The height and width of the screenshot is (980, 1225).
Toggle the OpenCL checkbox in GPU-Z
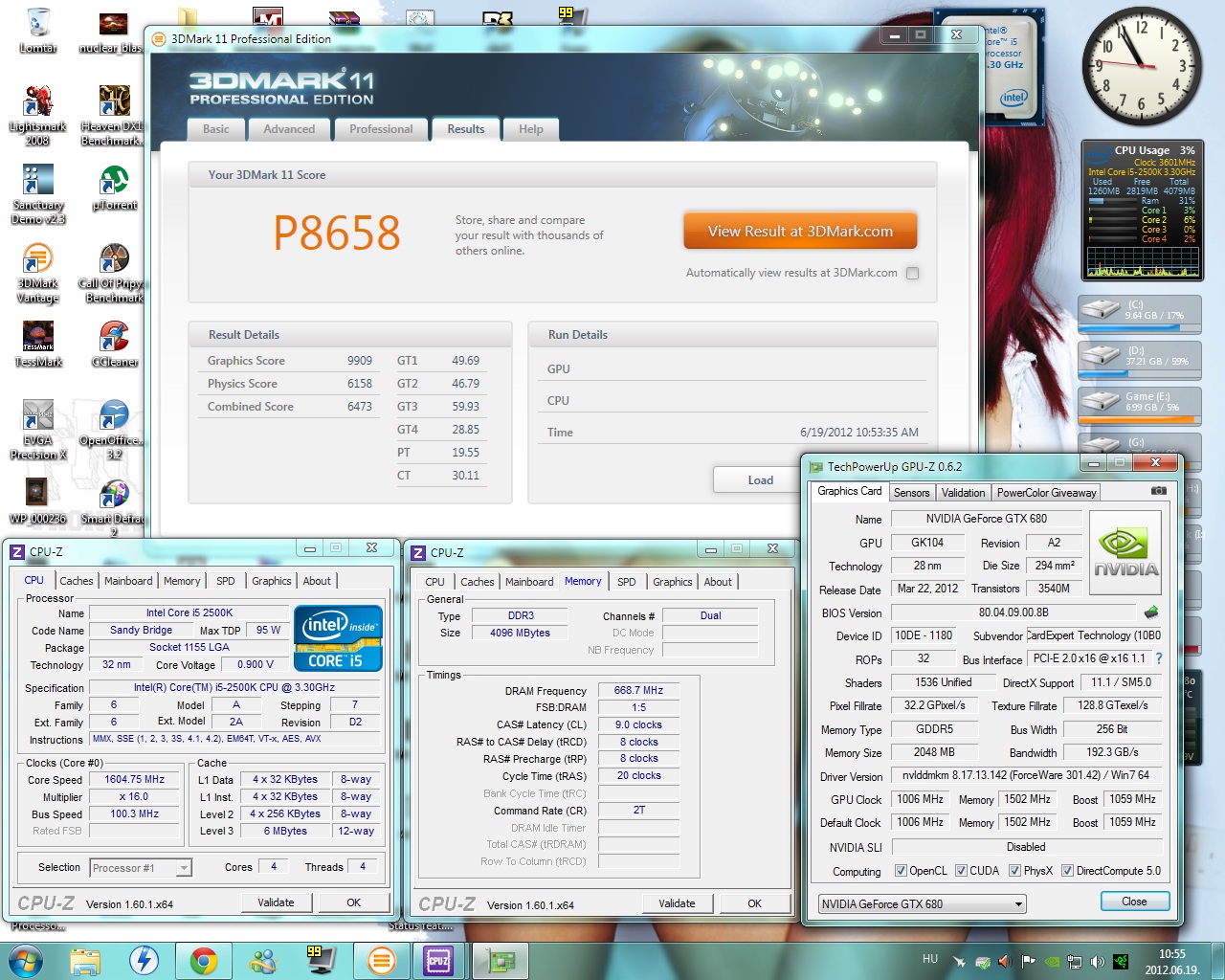901,871
